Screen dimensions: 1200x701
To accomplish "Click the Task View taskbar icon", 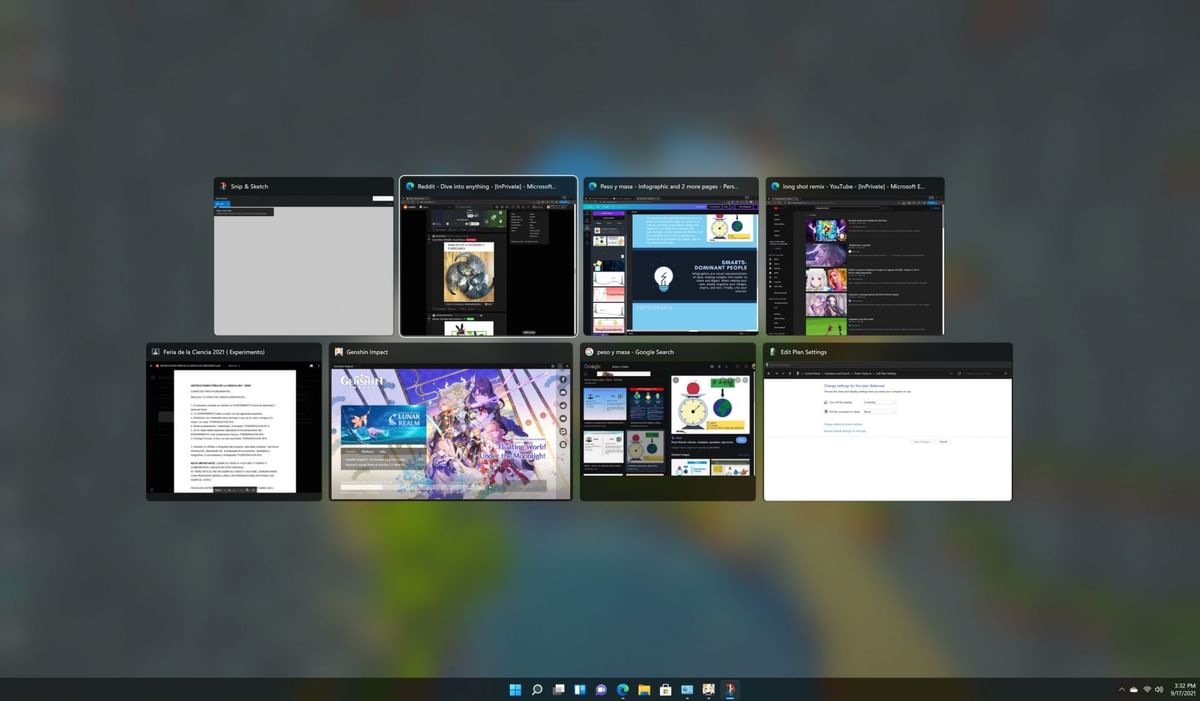I will 558,689.
